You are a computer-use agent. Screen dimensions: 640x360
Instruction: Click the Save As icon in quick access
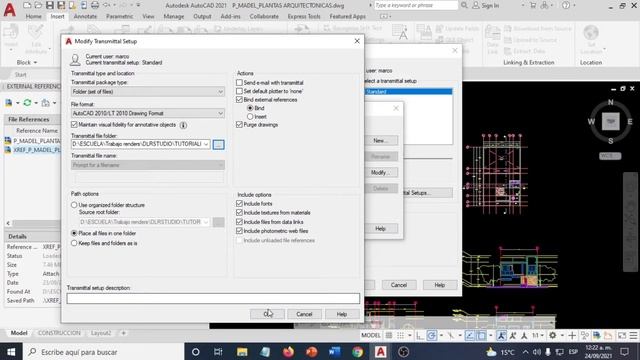pyautogui.click(x=61, y=5)
